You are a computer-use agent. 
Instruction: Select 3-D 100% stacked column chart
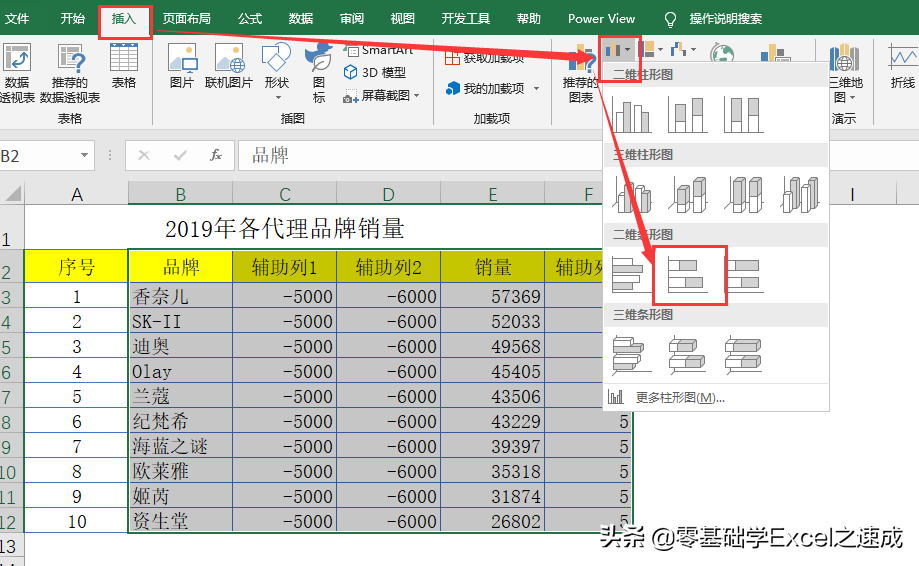pyautogui.click(x=744, y=195)
